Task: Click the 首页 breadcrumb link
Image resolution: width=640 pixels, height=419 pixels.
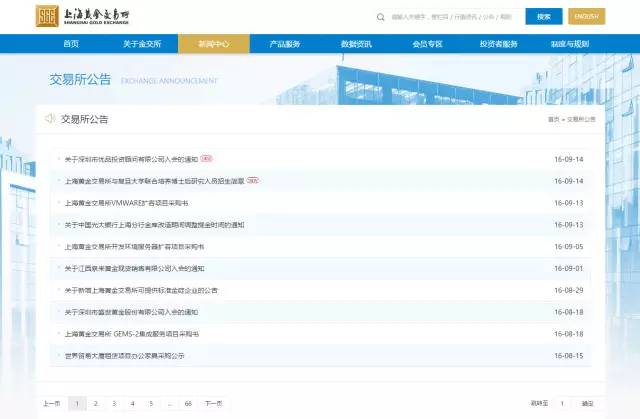Action: [553, 119]
